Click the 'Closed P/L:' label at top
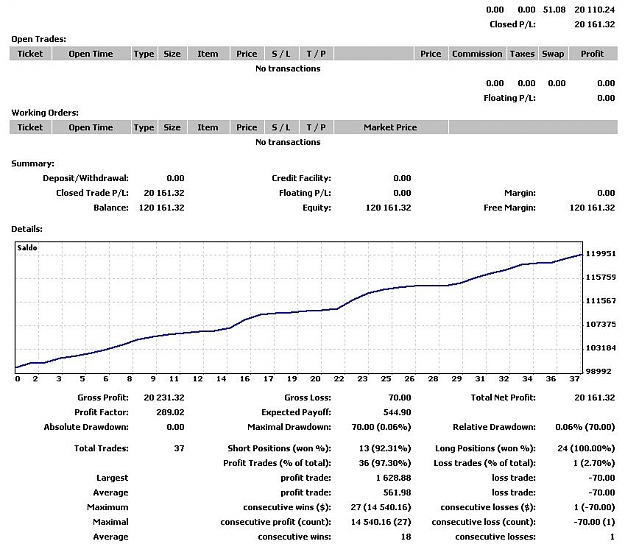This screenshot has width=625, height=544. (x=512, y=24)
